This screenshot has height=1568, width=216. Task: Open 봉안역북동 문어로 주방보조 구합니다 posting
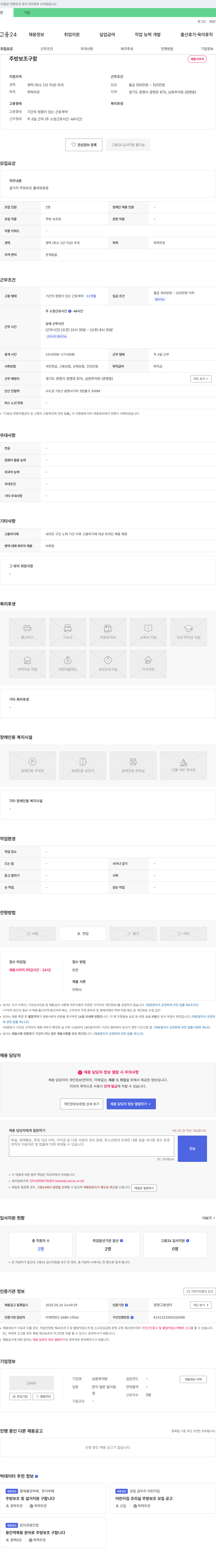click(x=35, y=1533)
